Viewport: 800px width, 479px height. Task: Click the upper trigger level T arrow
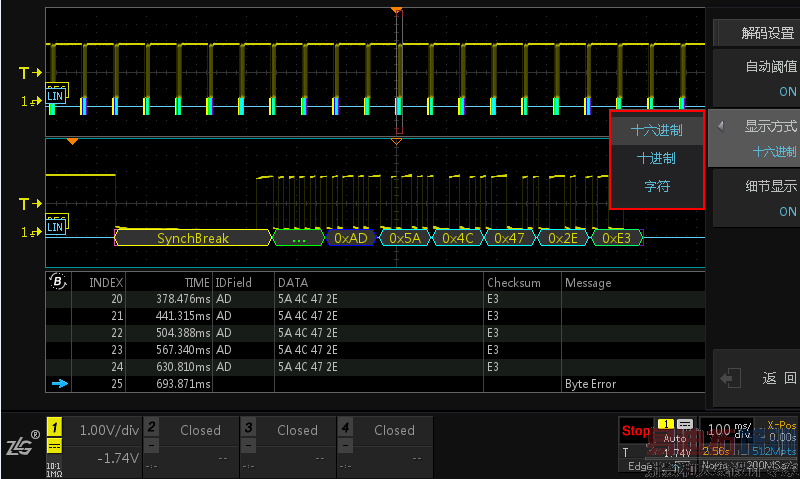[x=30, y=73]
